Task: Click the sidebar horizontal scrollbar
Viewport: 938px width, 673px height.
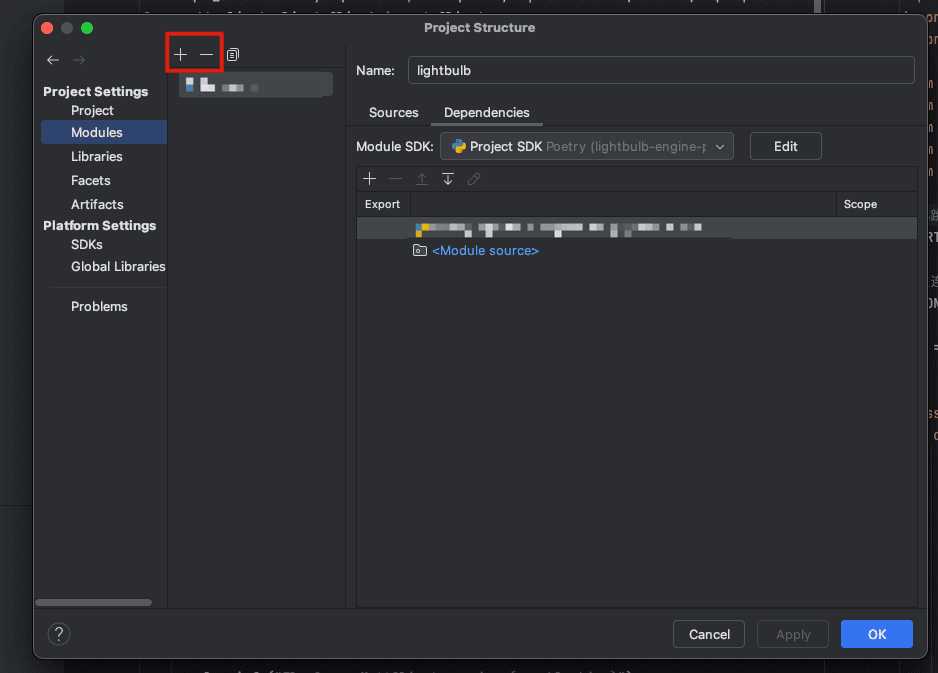Action: click(x=94, y=602)
